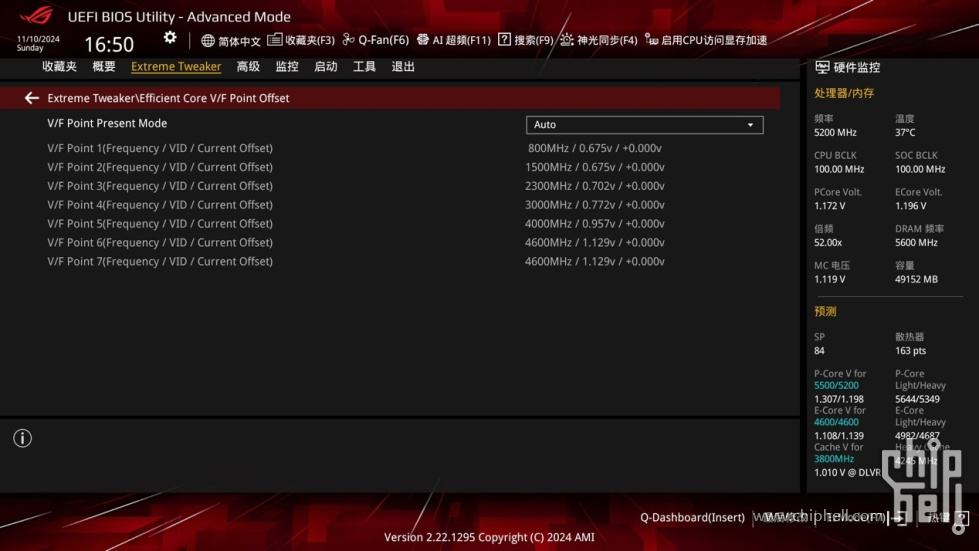The width and height of the screenshot is (979, 551).
Task: Click the 3800MHz cache frequency link
Action: 834,459
